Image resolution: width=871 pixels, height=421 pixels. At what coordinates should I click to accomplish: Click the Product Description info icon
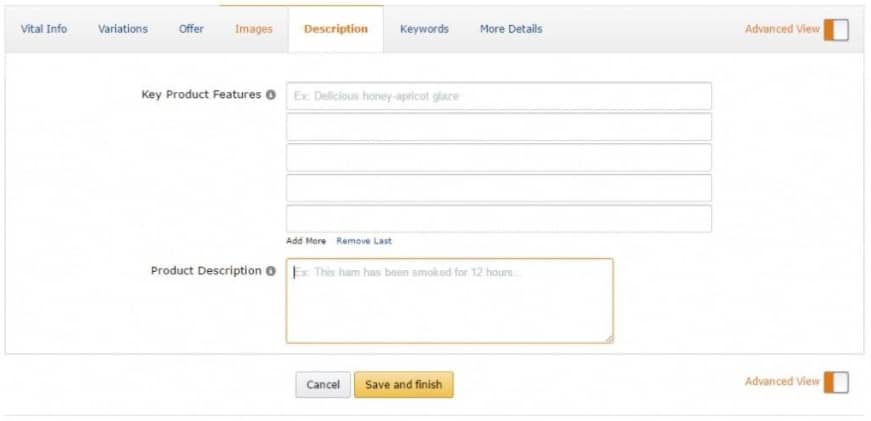tap(271, 271)
